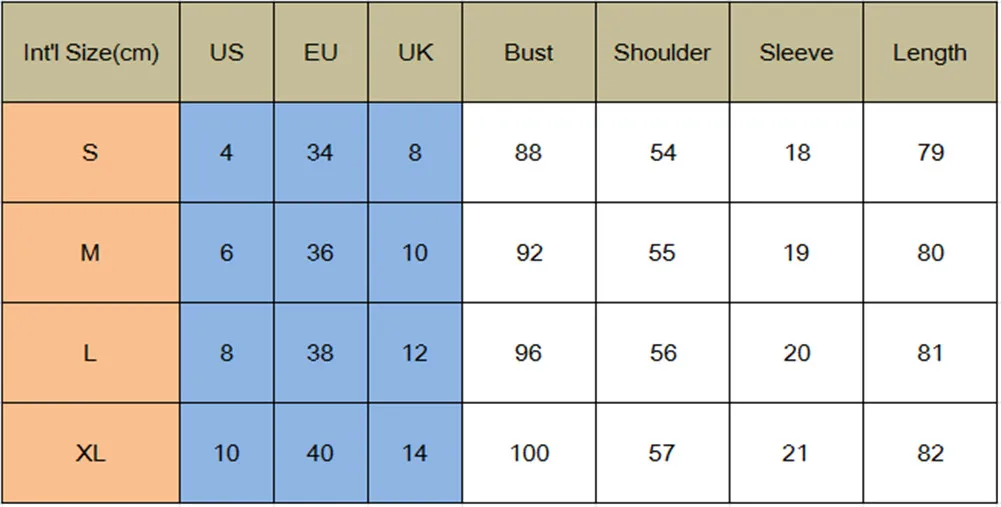1001x507 pixels.
Task: Click the S size row label
Action: coord(91,153)
